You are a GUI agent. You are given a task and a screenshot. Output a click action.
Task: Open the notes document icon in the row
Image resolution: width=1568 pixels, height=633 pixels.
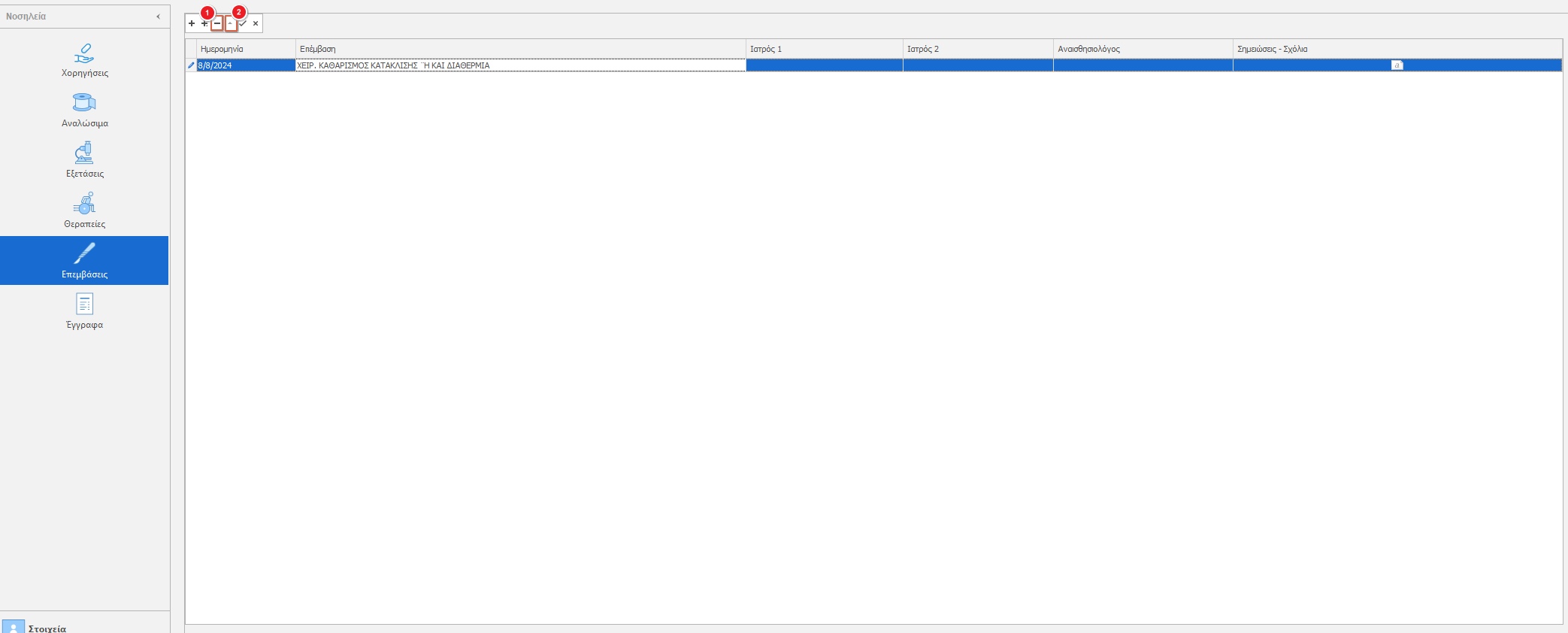click(x=1397, y=65)
